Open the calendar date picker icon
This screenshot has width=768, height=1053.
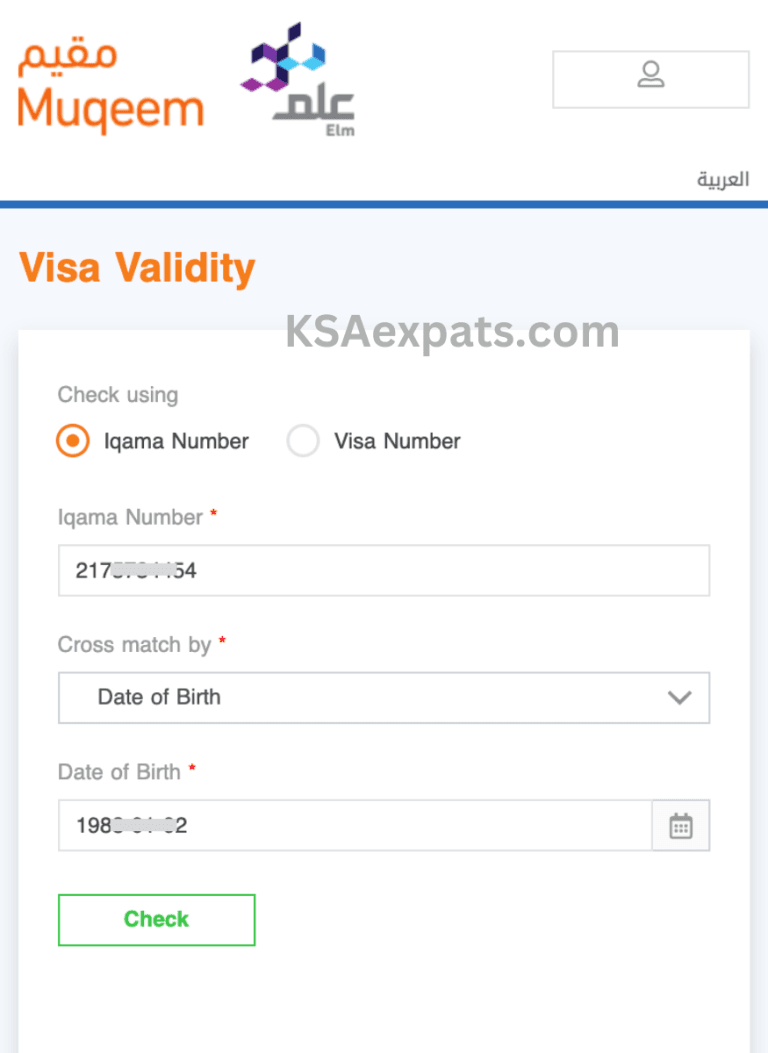680,825
